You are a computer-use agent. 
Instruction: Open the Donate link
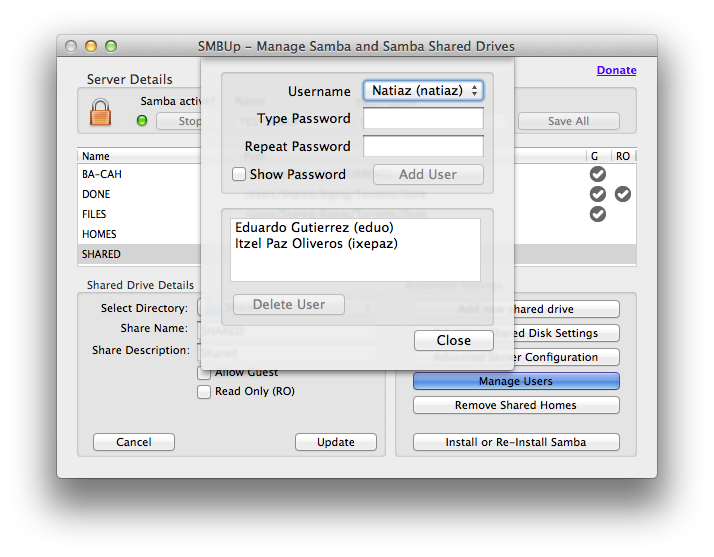[617, 70]
